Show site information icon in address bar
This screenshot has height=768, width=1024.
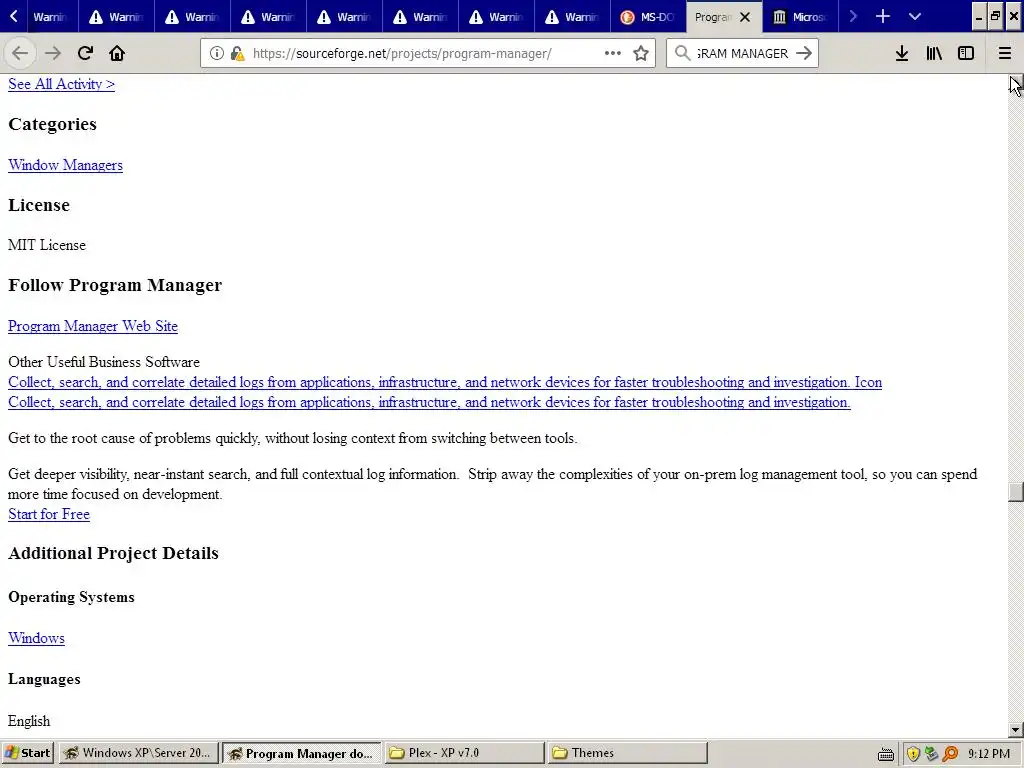tap(217, 54)
